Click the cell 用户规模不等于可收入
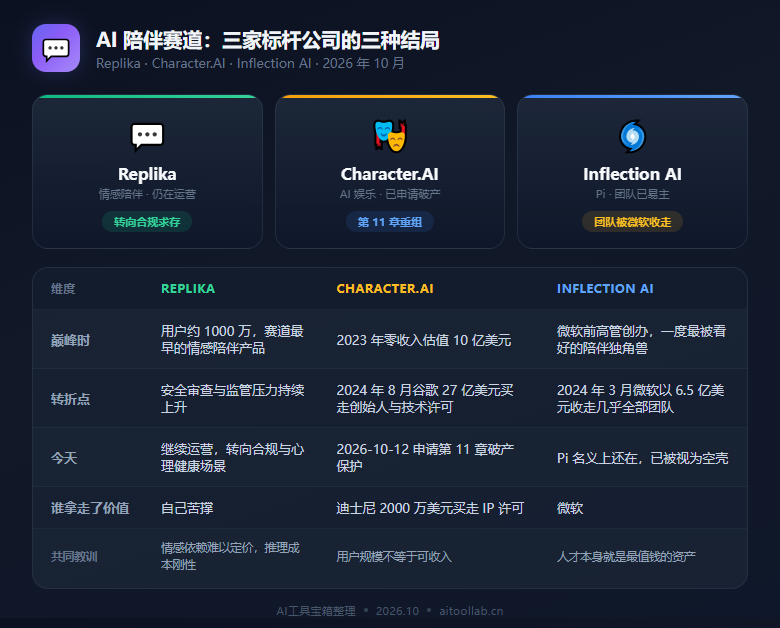The width and height of the screenshot is (780, 628). 394,556
